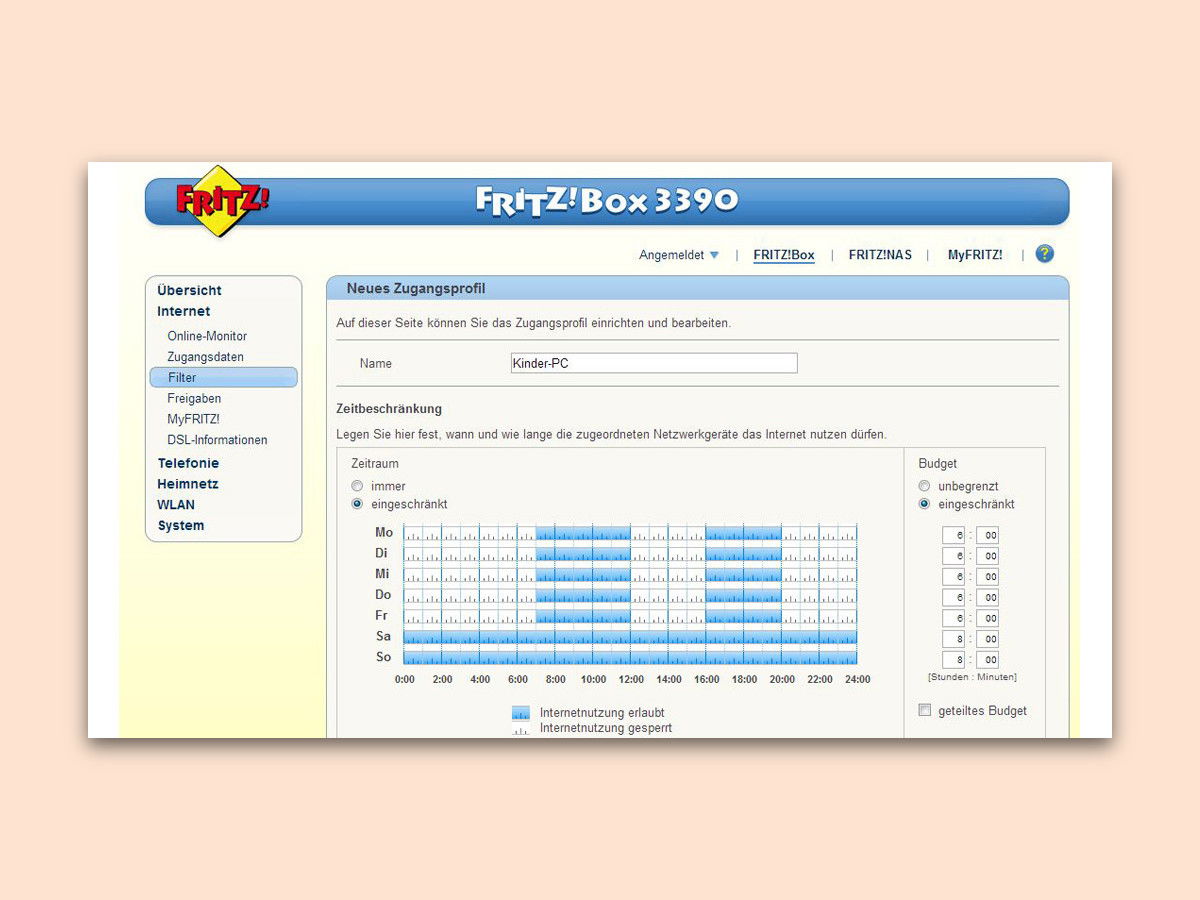1200x900 pixels.
Task: Click the So row in the time schedule
Action: (x=630, y=657)
